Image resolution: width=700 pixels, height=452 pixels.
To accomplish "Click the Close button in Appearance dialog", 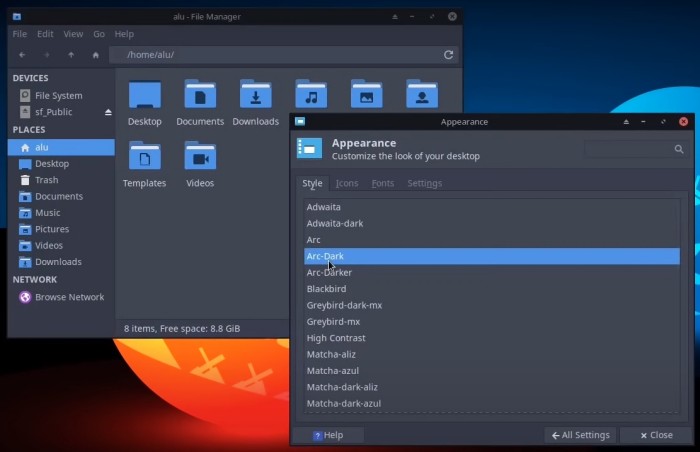I will [x=656, y=435].
